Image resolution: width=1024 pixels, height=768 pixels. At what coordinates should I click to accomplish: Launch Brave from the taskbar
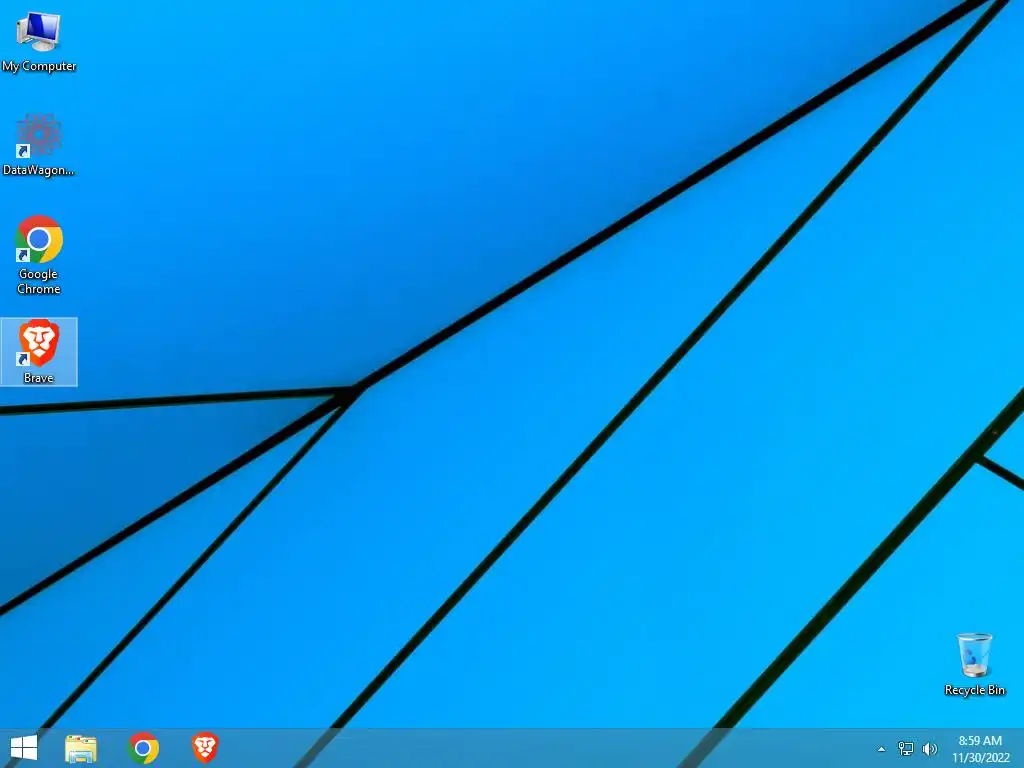[x=204, y=748]
